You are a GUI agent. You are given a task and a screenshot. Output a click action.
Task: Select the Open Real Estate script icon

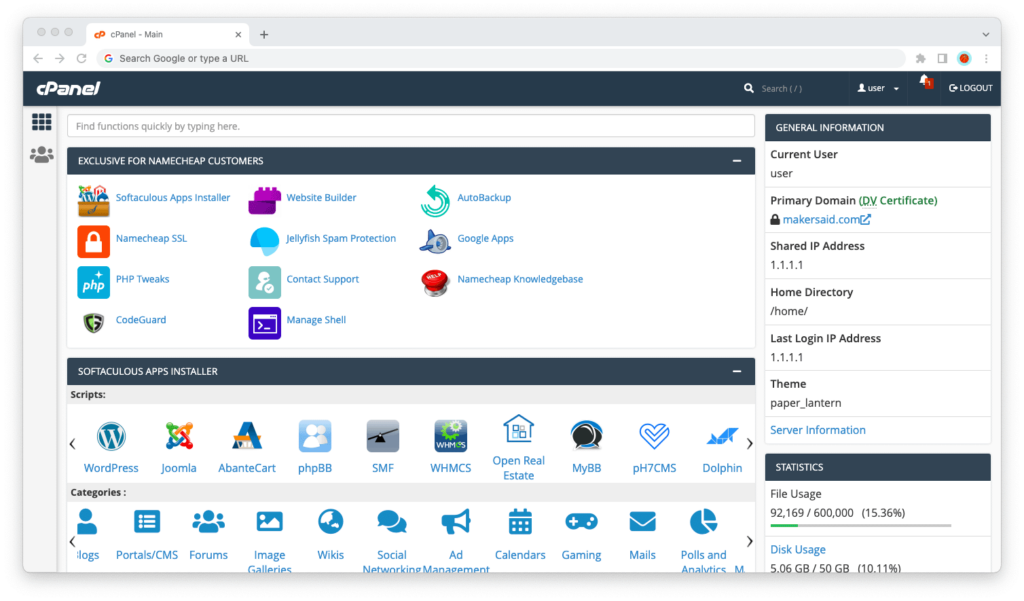coord(519,429)
